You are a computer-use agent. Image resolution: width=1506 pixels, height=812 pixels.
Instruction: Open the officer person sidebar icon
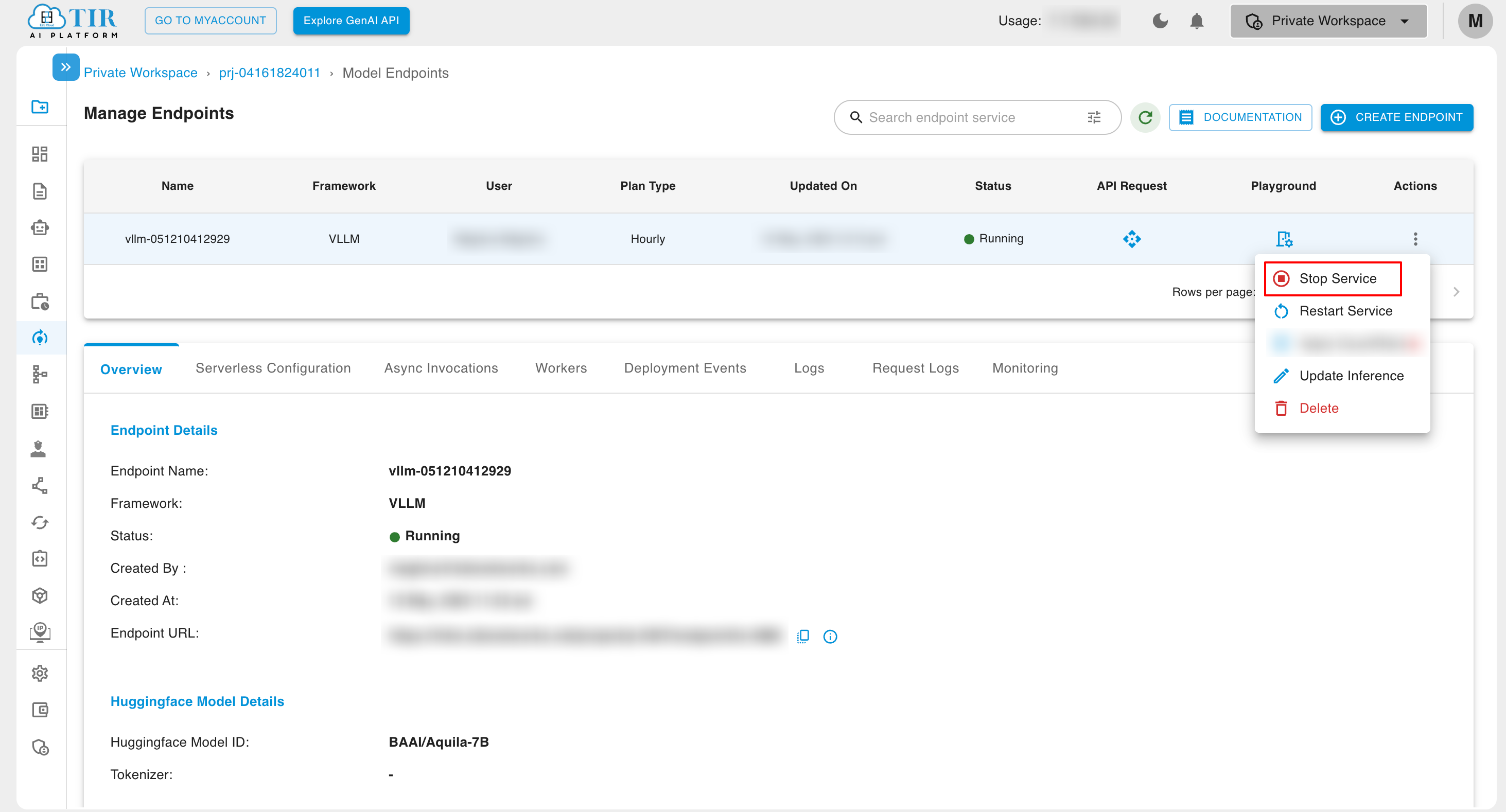coord(39,448)
